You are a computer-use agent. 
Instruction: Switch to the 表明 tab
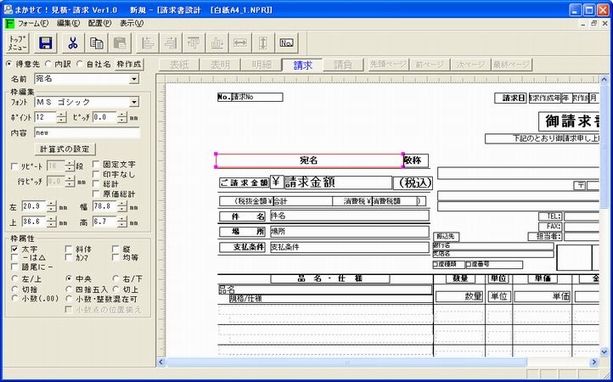(220, 65)
